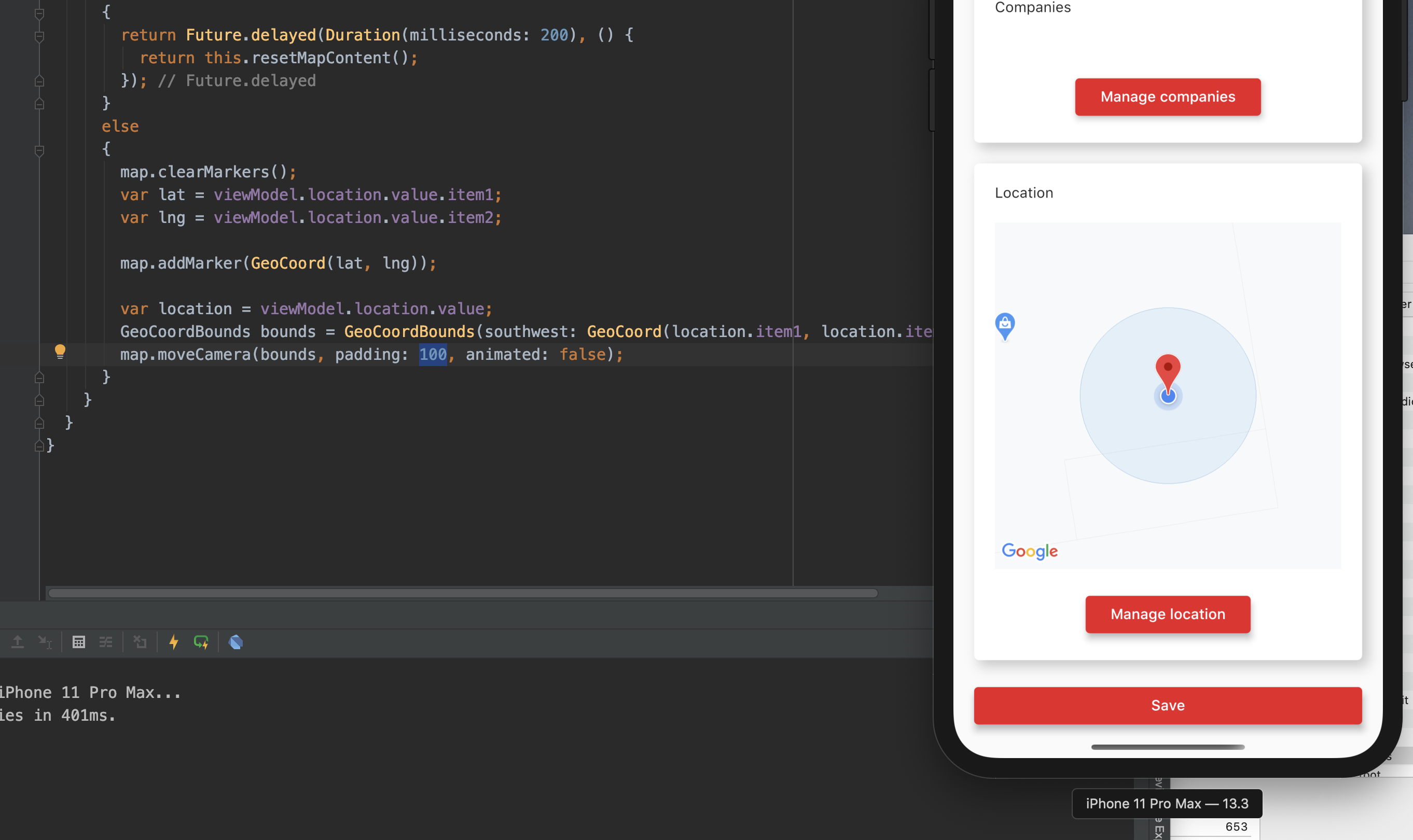
Task: Collapse the Future.delayed block fold marker
Action: pos(39,37)
